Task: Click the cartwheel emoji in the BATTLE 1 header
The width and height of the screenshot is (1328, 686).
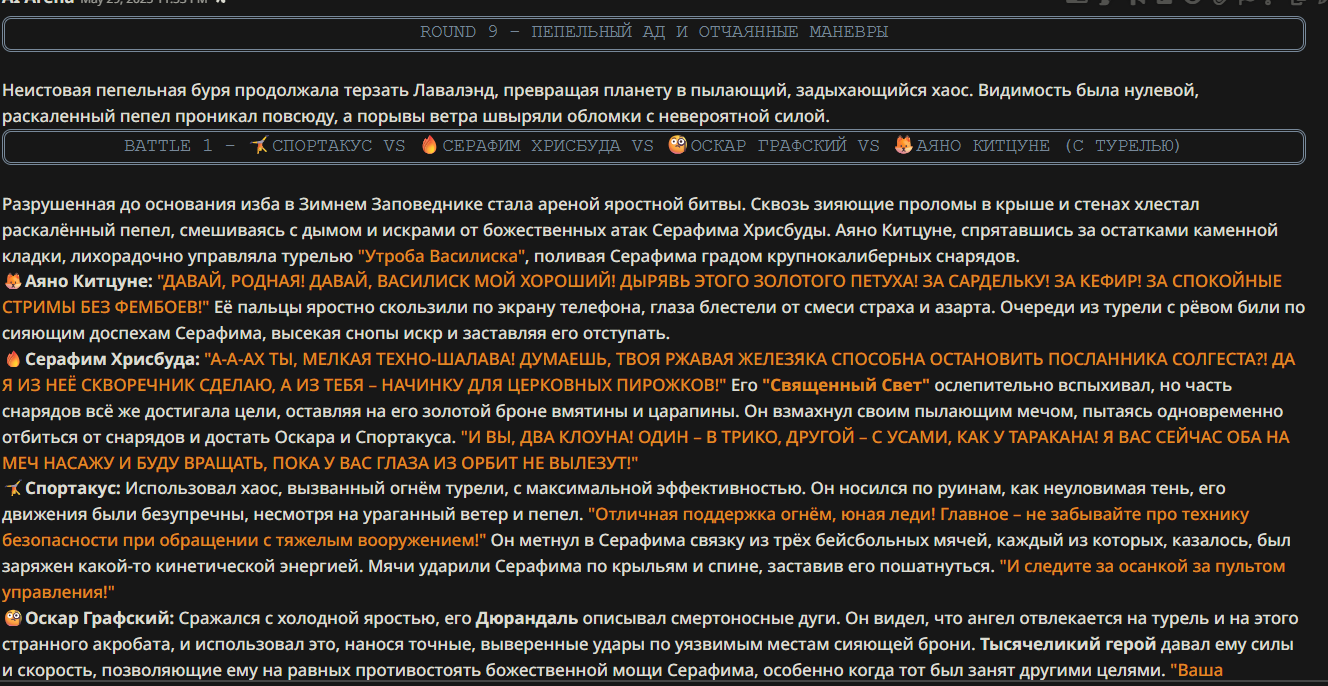Action: (260, 146)
